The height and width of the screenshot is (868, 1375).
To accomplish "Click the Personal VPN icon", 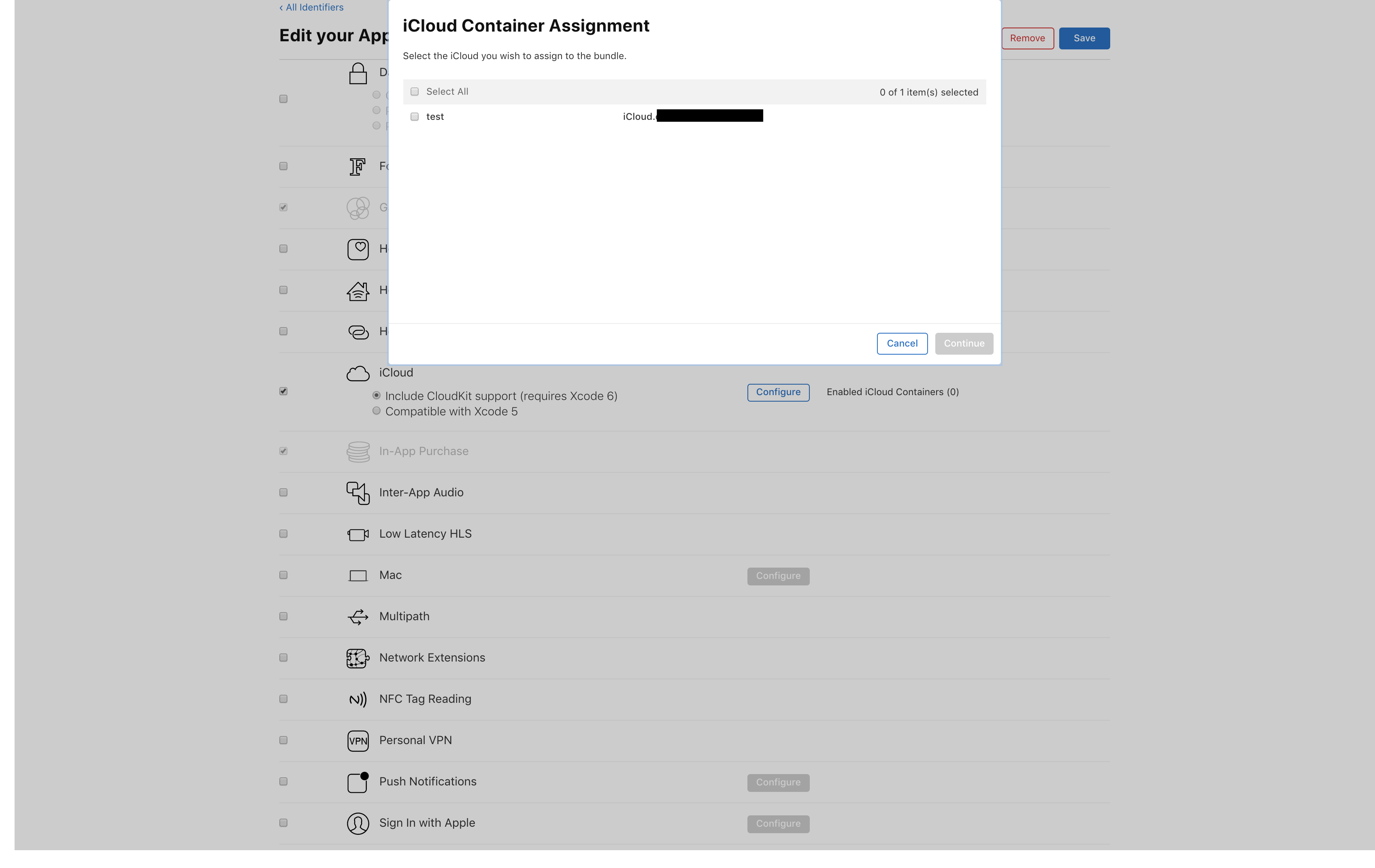I will click(x=358, y=741).
